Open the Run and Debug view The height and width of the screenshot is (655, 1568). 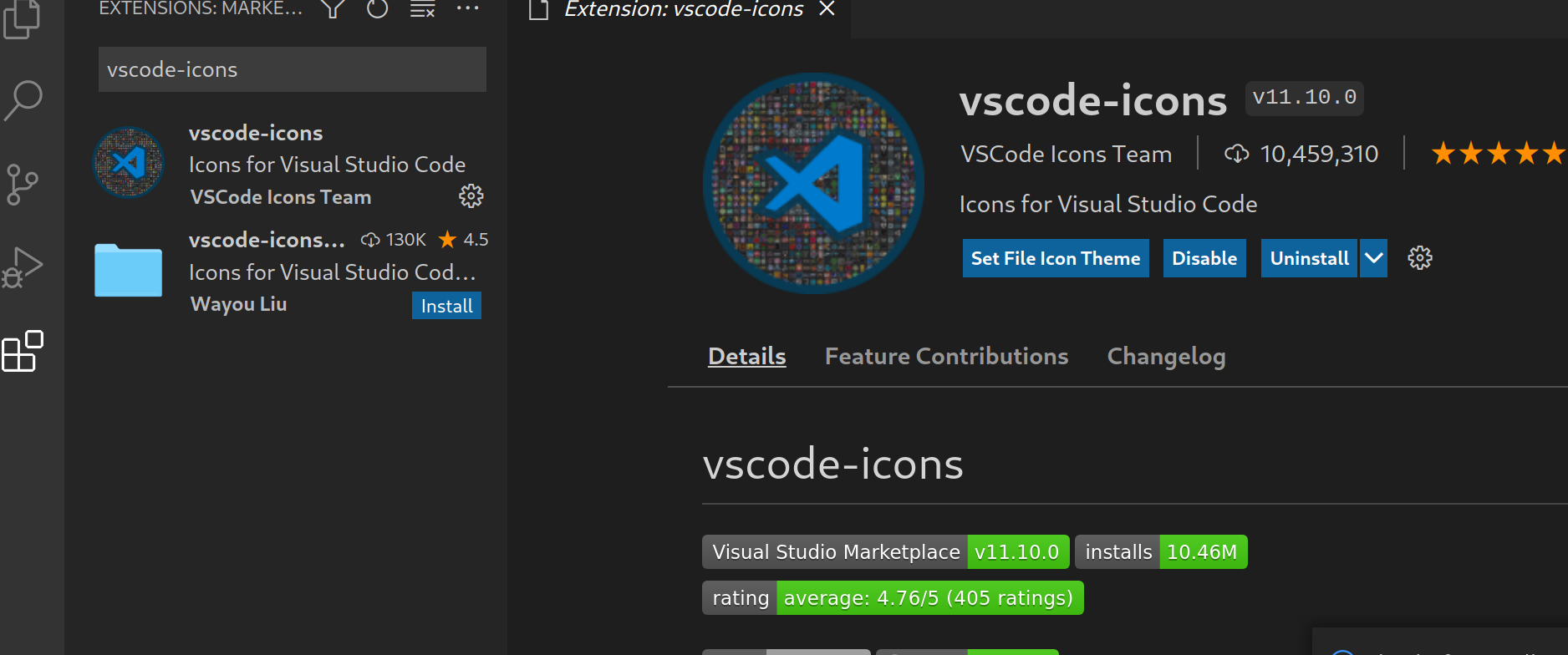click(23, 267)
